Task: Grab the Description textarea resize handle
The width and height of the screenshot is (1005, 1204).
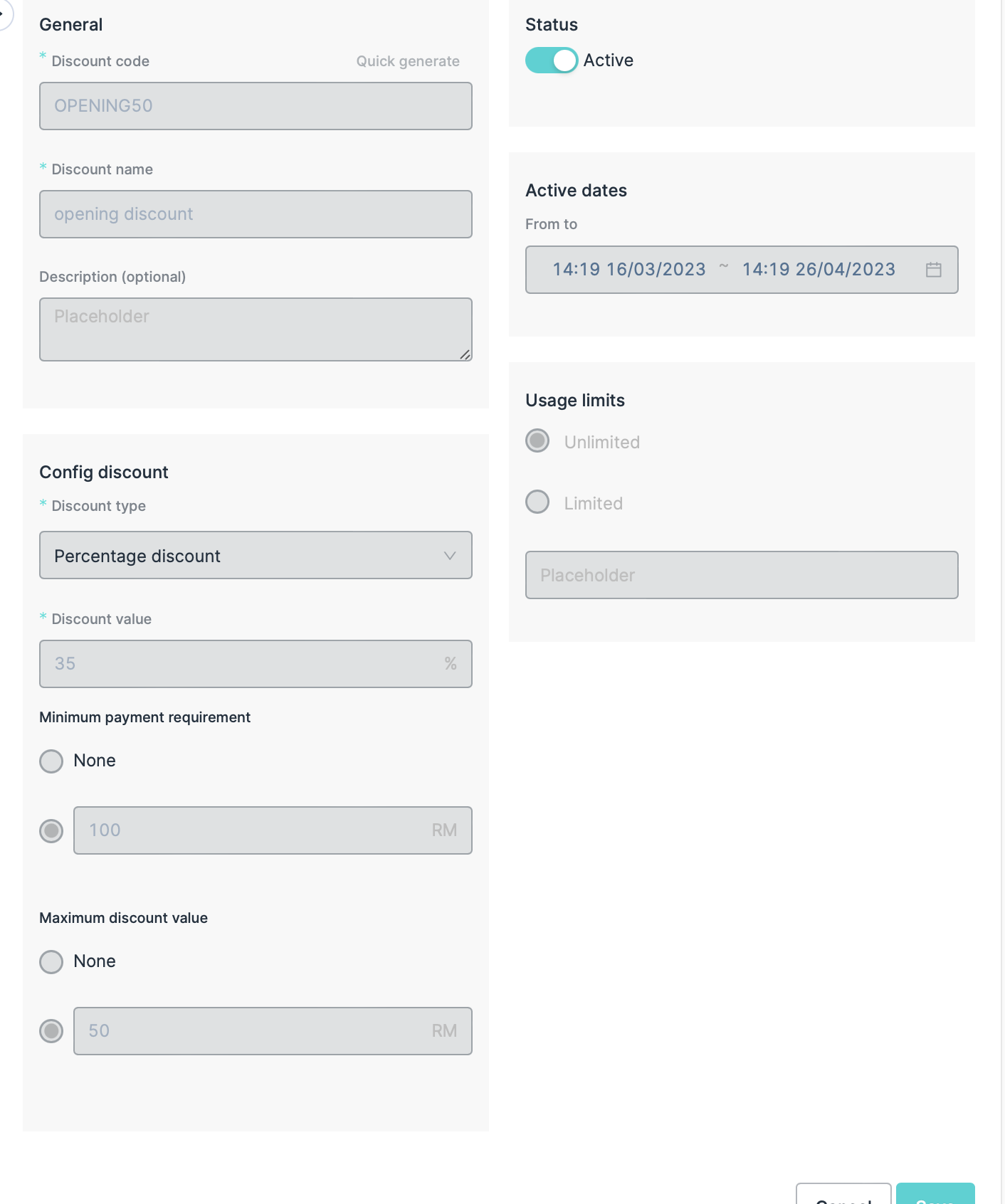Action: [x=465, y=354]
